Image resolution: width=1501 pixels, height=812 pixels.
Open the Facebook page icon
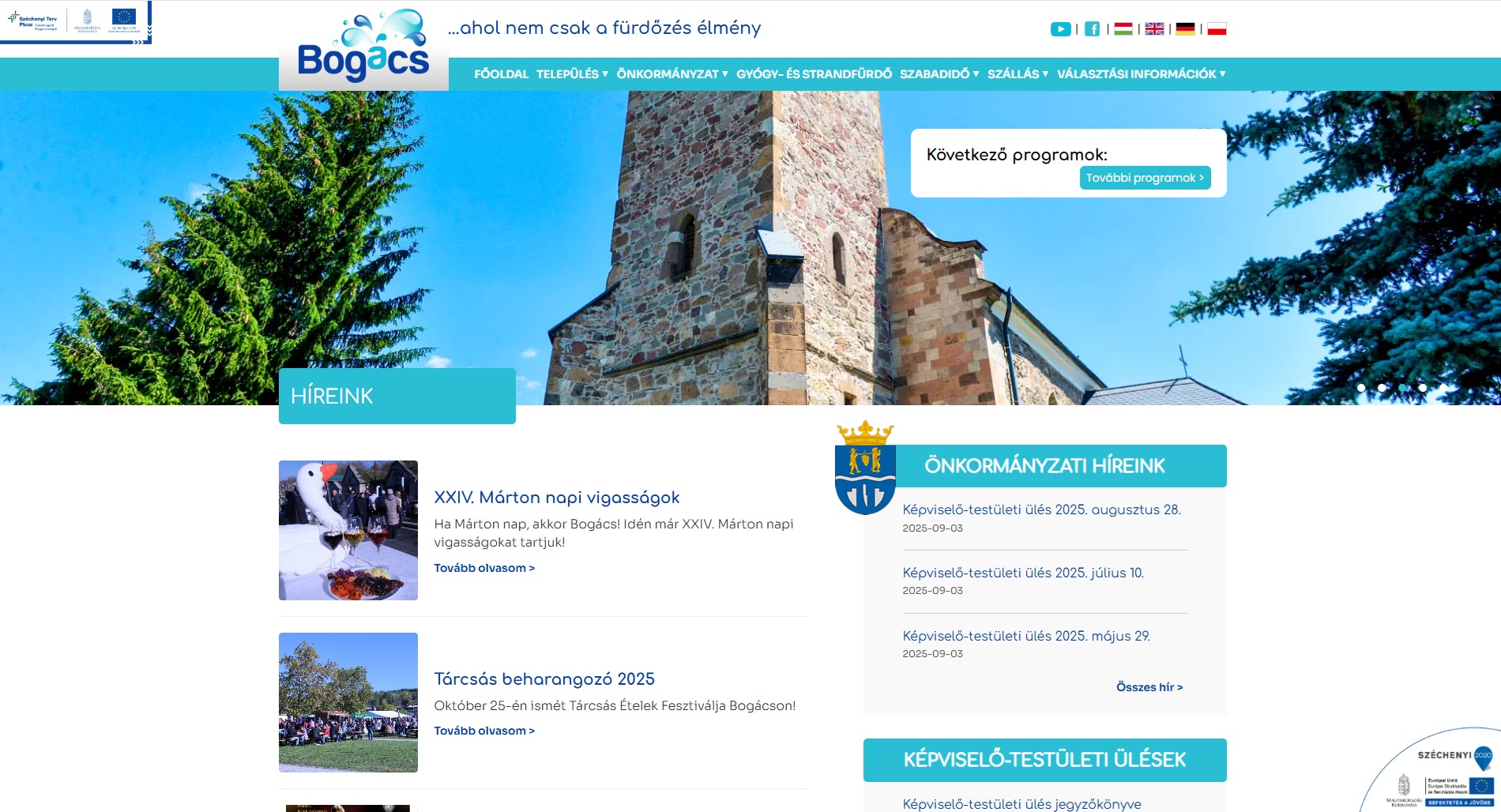(x=1093, y=28)
